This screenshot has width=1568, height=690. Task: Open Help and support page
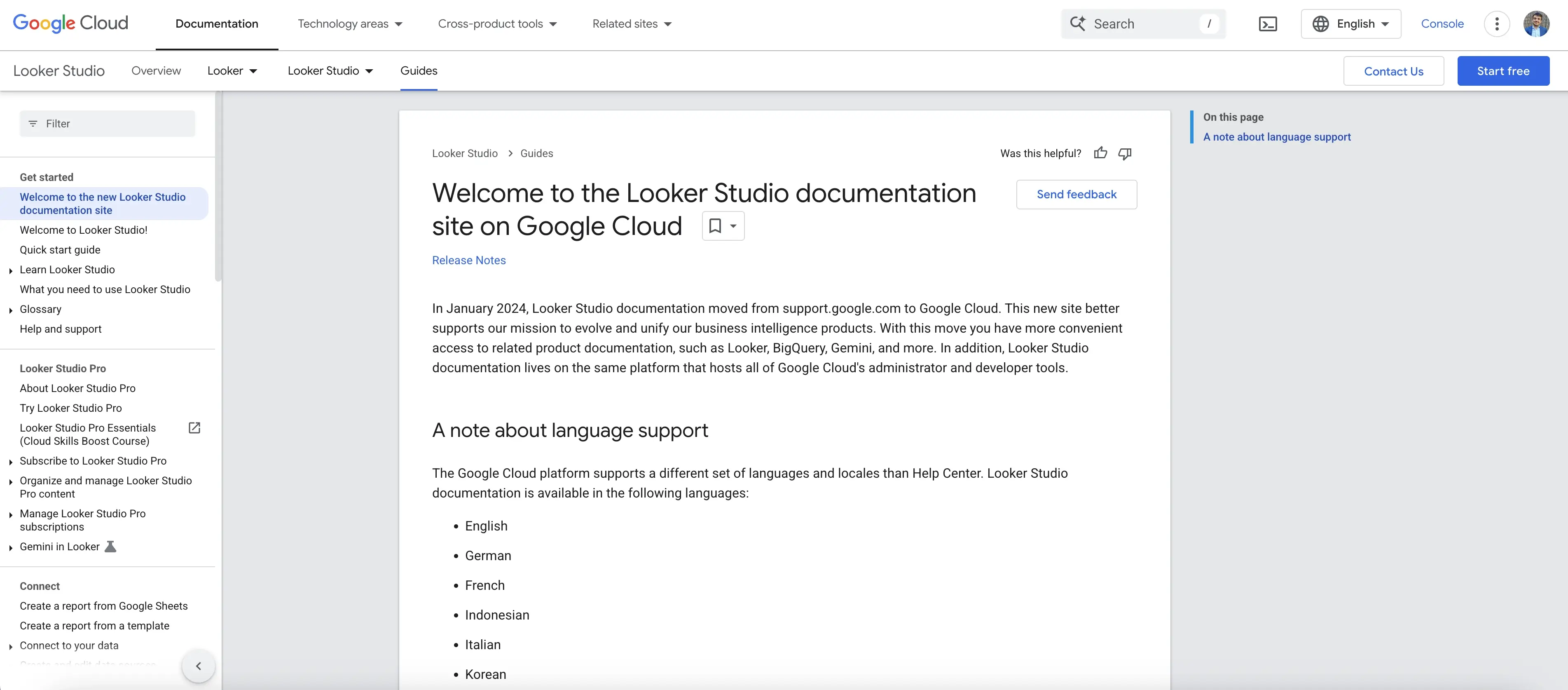[60, 329]
